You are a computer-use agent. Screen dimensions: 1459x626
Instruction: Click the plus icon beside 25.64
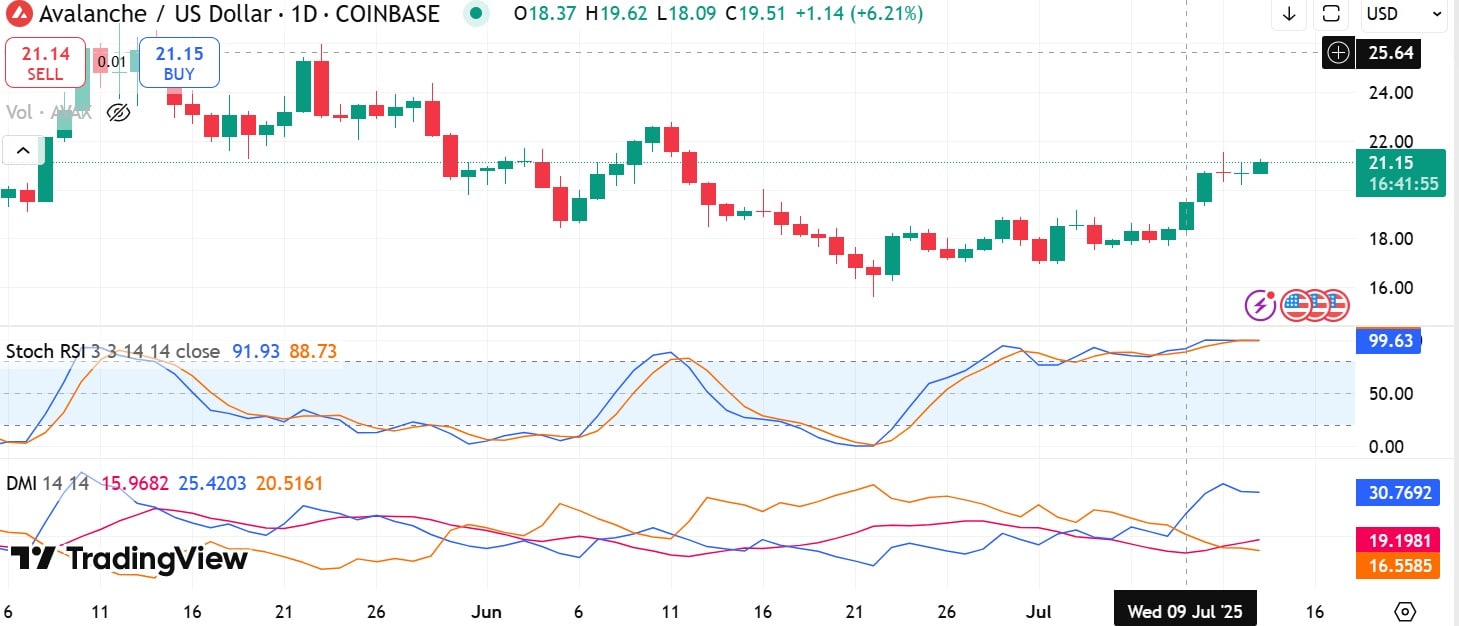point(1338,52)
